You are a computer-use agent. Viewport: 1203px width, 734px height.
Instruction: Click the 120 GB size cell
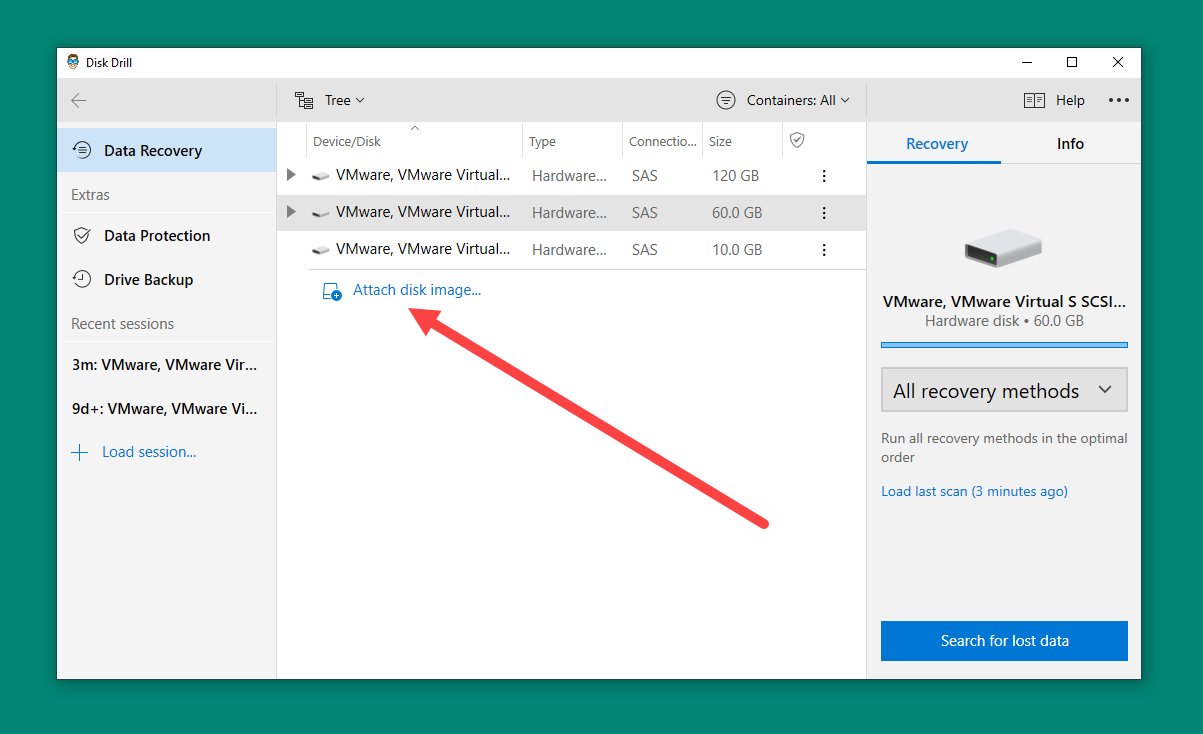735,176
